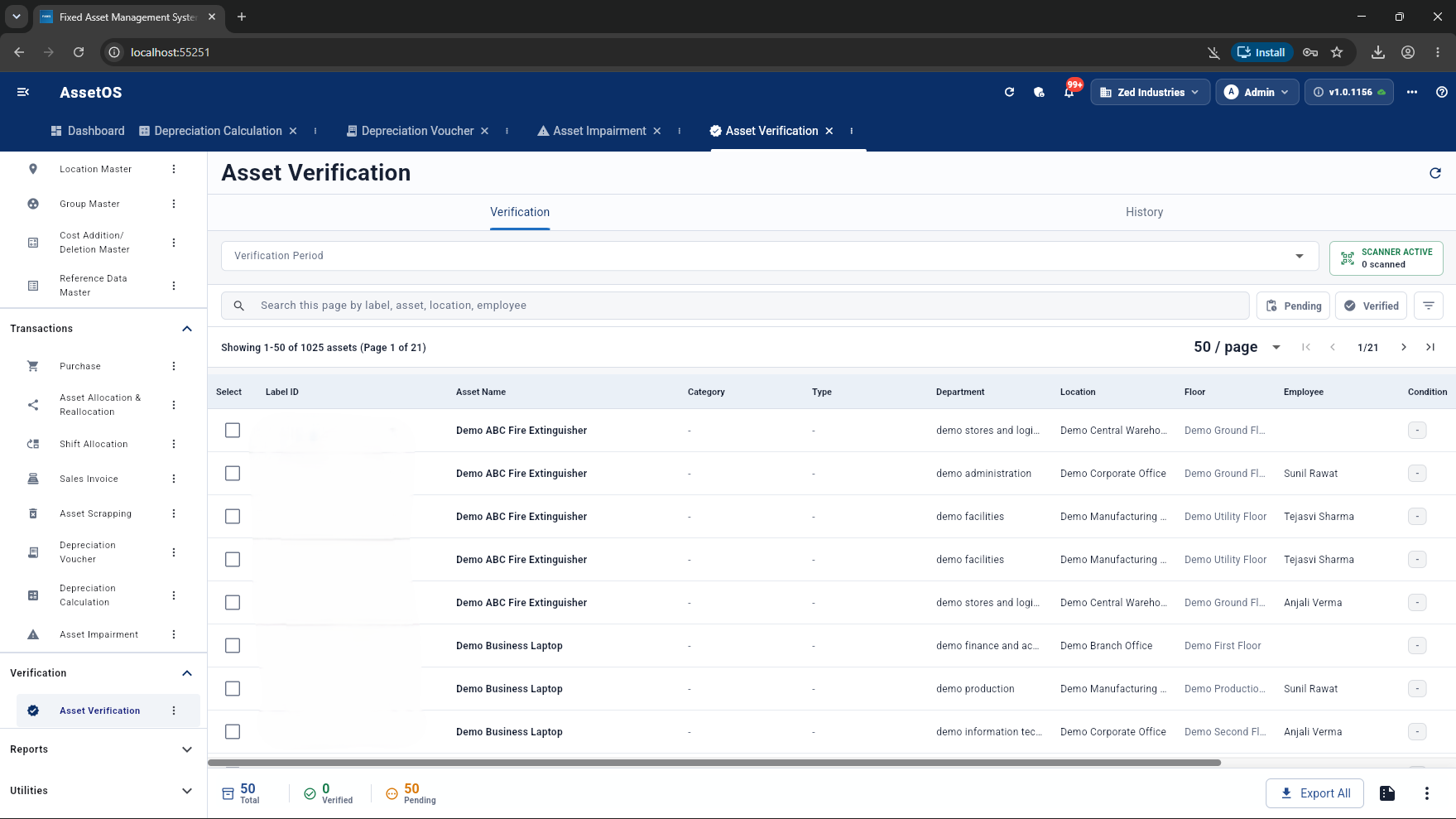Open Asset Allocation & Reallocation menu item

[100, 405]
